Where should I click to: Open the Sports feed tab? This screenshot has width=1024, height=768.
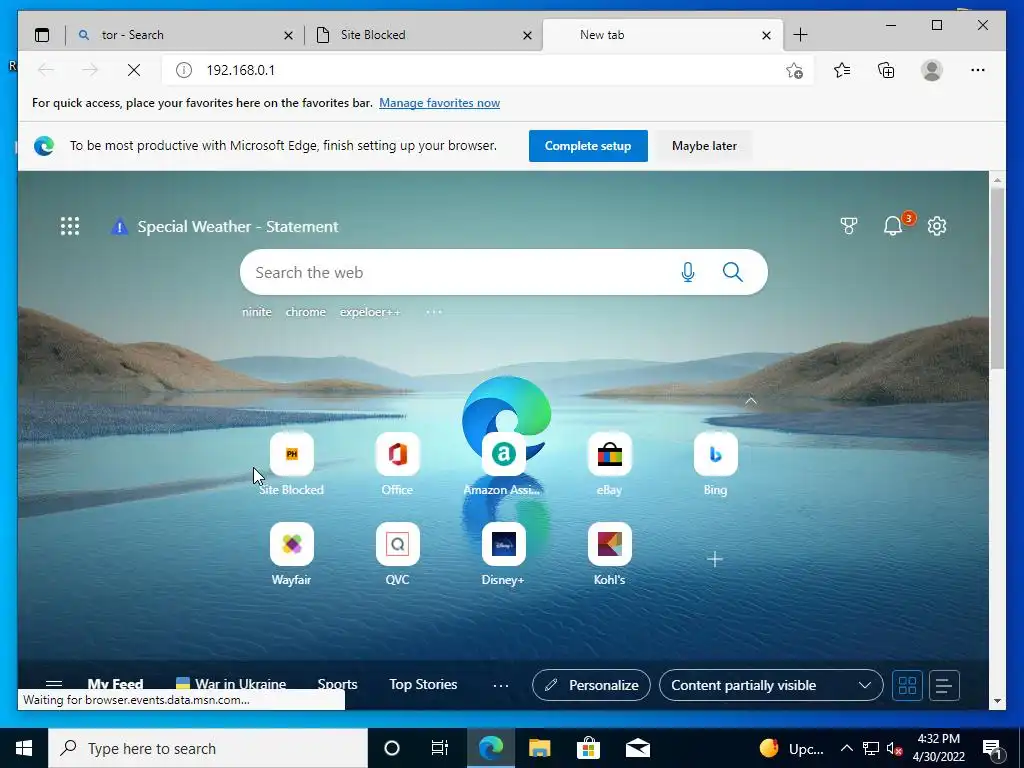pyautogui.click(x=337, y=684)
